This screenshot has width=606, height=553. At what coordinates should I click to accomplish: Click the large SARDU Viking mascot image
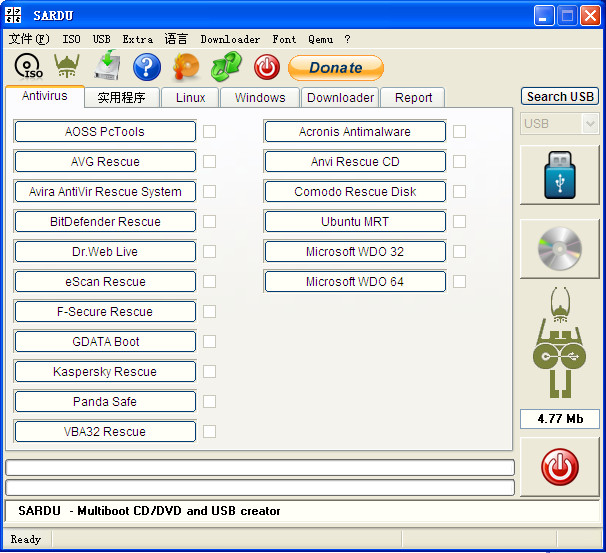point(560,342)
